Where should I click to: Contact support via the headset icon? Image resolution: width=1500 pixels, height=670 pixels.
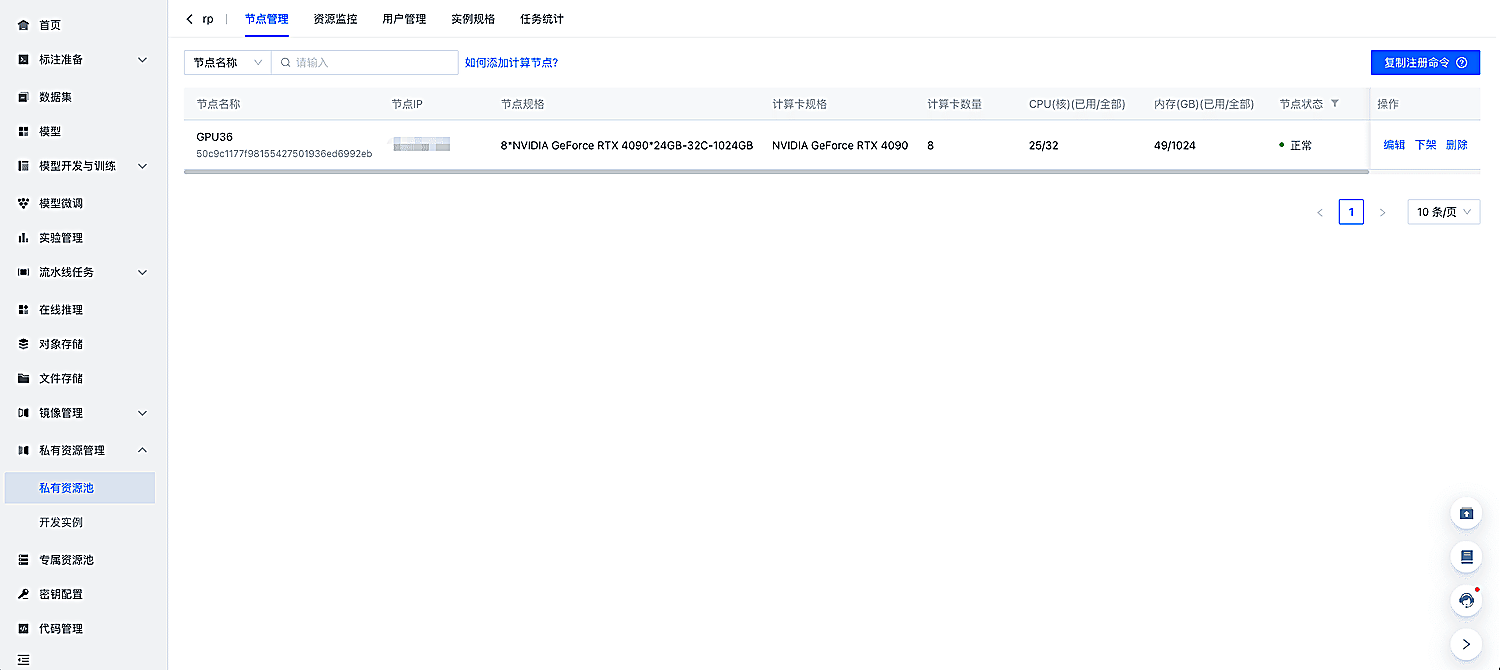point(1466,600)
